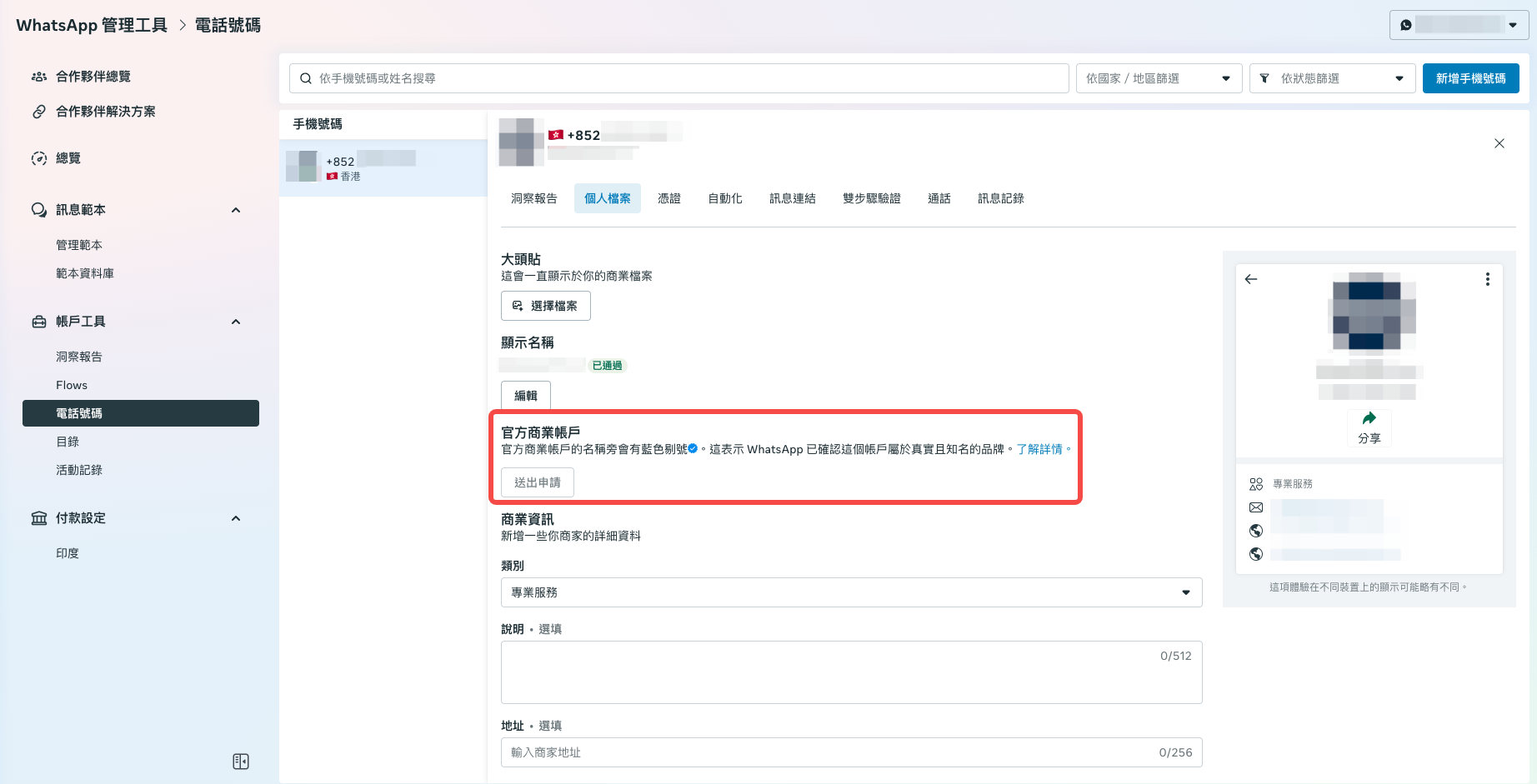Open the 訊息記錄 tab
The width and height of the screenshot is (1537, 784).
(x=1001, y=198)
